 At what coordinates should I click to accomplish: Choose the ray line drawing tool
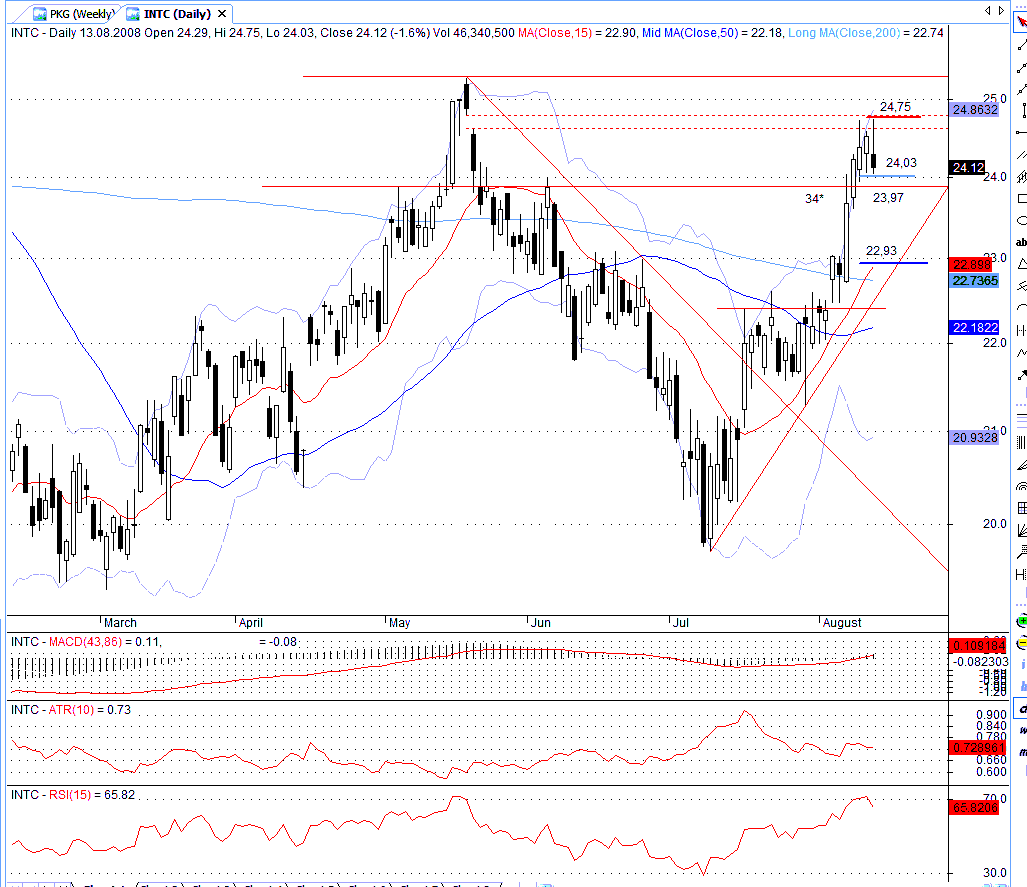pyautogui.click(x=1022, y=67)
